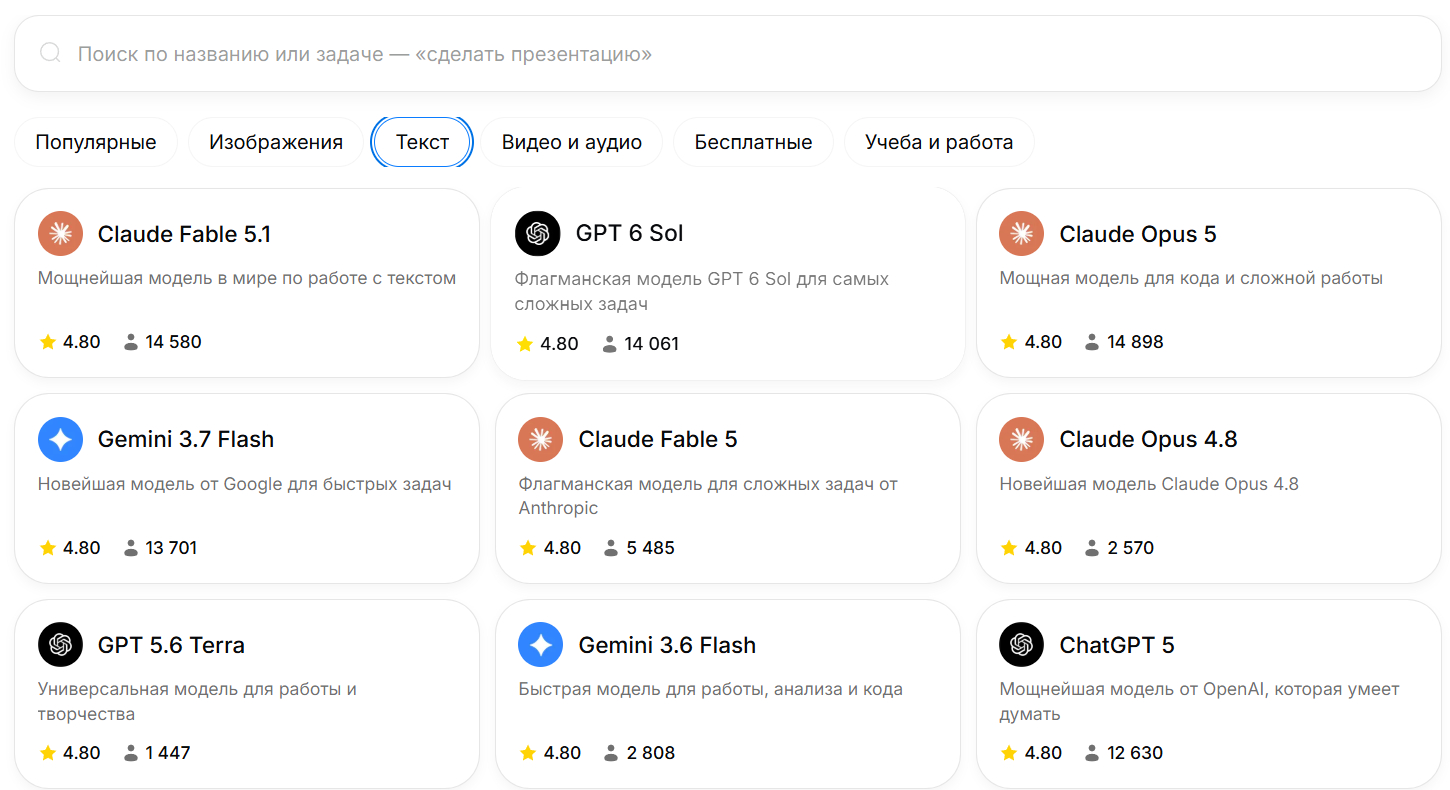This screenshot has width=1450, height=790.
Task: Select the Текст category tab
Action: (x=422, y=142)
